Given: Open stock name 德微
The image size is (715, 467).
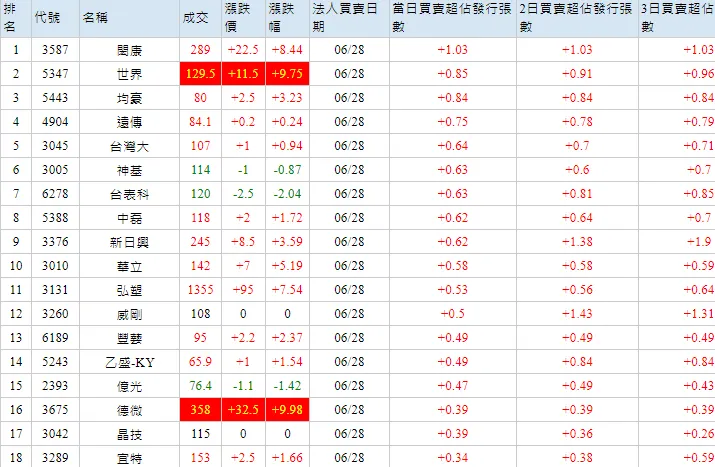Looking at the screenshot, I should [x=130, y=410].
